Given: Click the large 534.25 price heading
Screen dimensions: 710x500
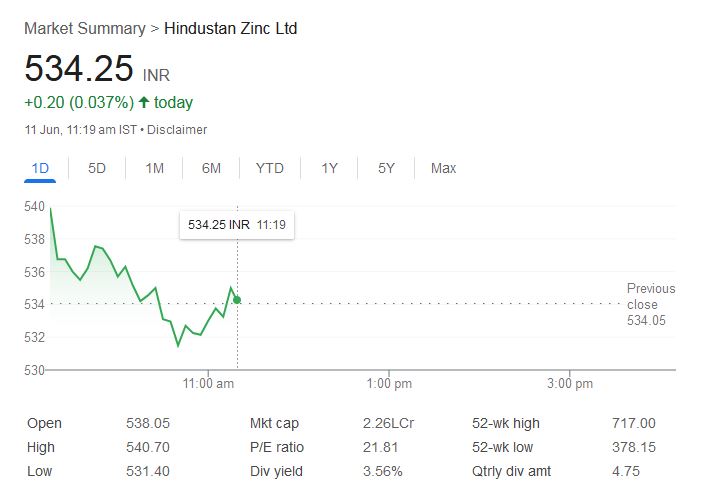Looking at the screenshot, I should coord(79,69).
